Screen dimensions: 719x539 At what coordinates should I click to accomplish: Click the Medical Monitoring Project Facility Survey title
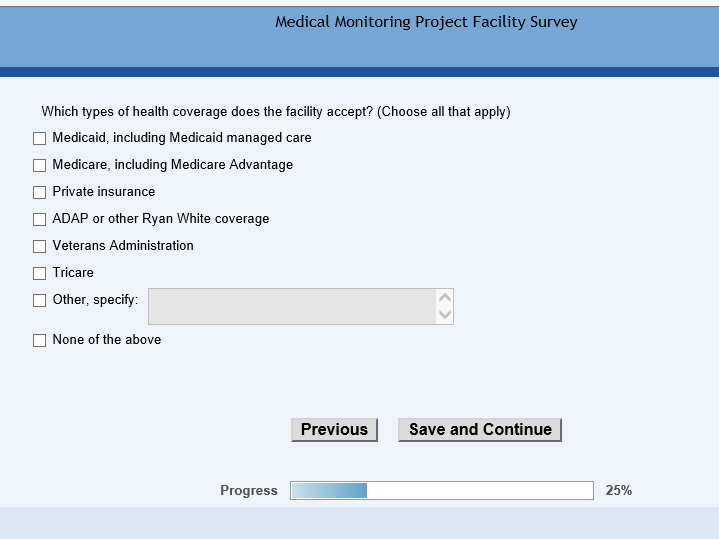click(426, 22)
